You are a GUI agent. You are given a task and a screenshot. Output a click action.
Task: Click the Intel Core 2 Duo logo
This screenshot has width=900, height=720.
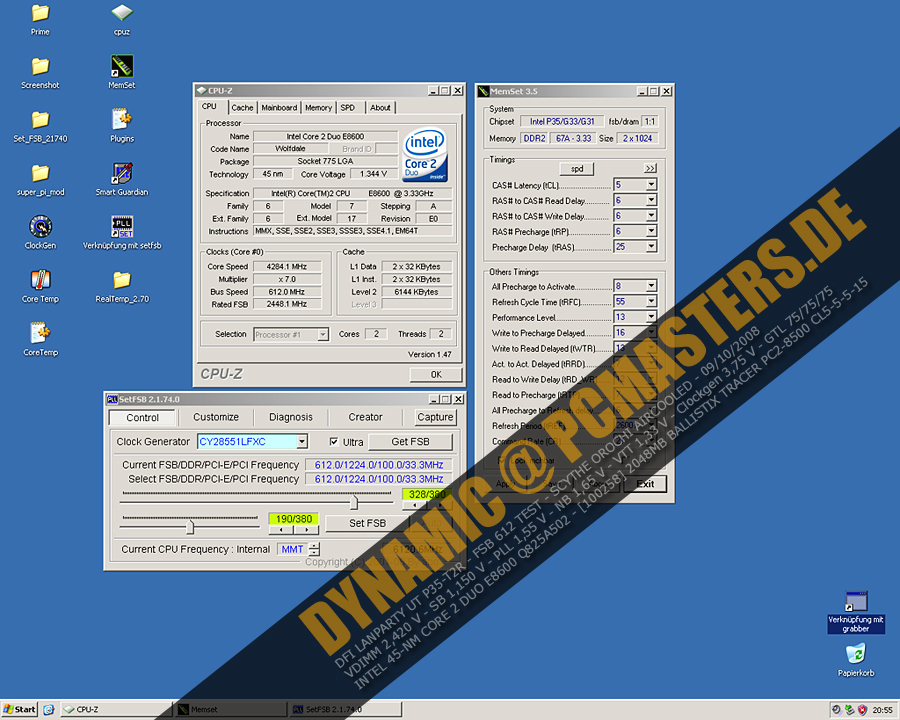(425, 155)
